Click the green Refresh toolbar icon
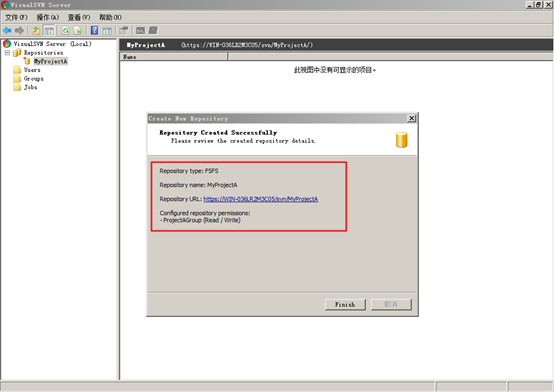 point(65,30)
